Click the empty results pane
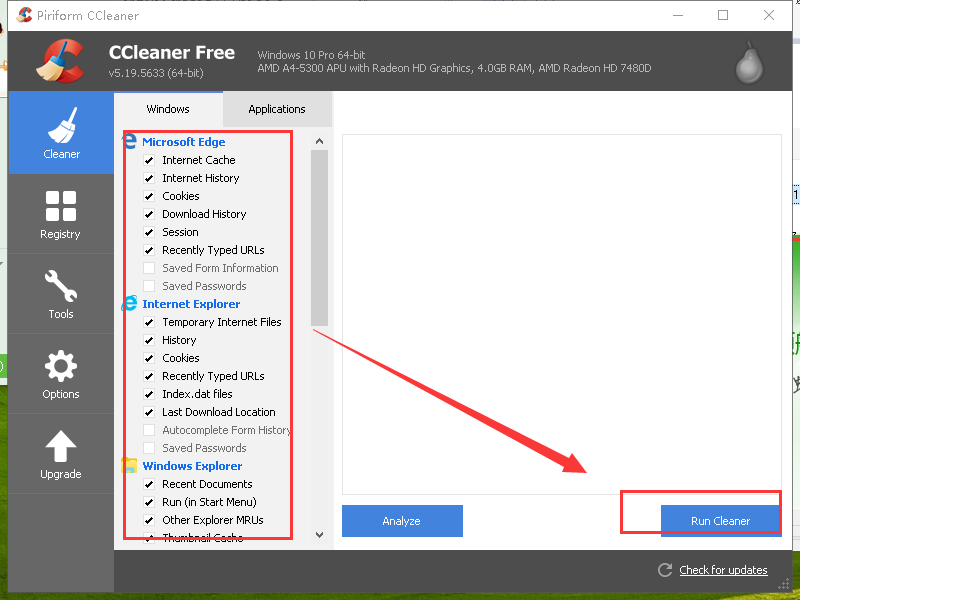960x600 pixels. 561,314
